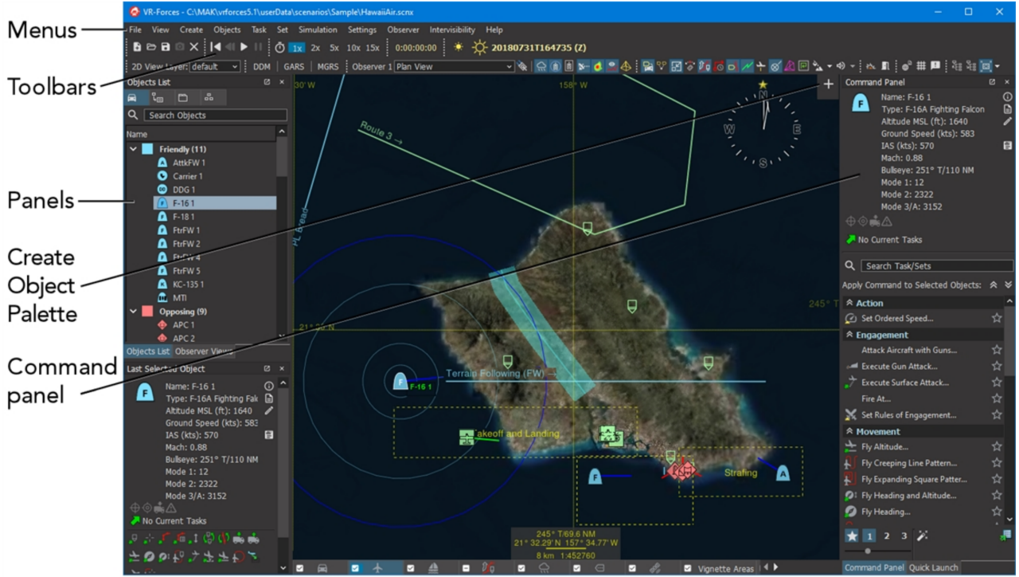1019x577 pixels.
Task: Select favorites star filter in Command Panel
Action: [852, 536]
